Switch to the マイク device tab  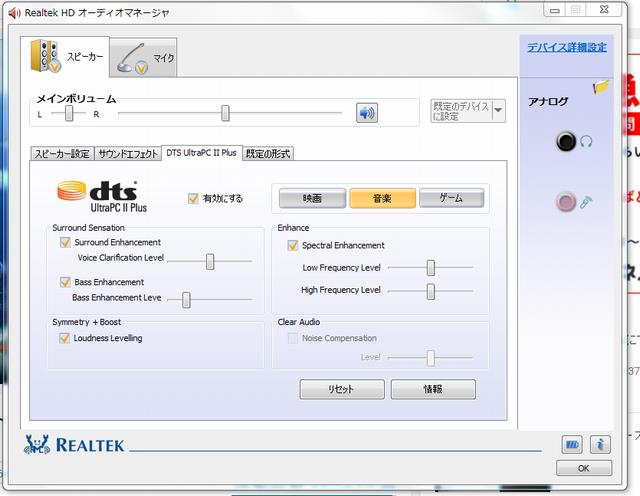pos(143,58)
